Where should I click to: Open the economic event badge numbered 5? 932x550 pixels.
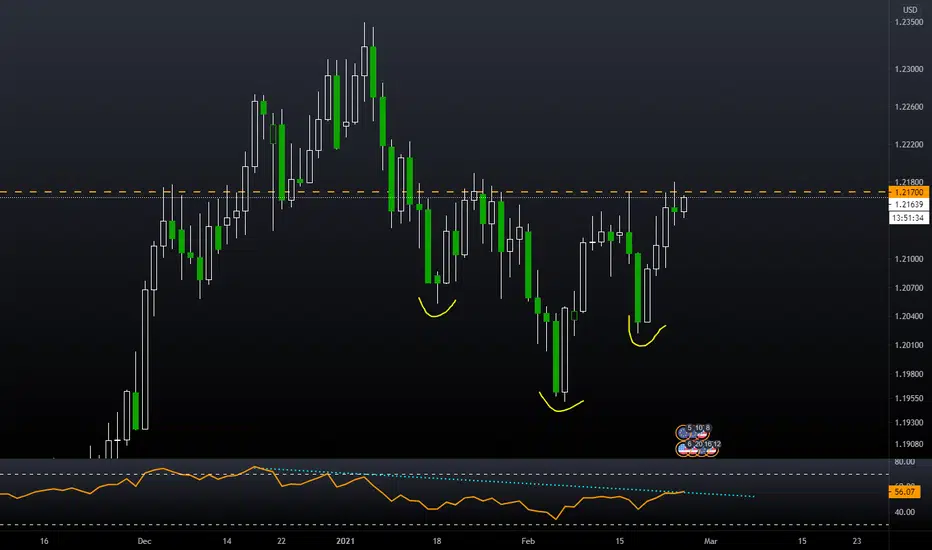point(683,433)
